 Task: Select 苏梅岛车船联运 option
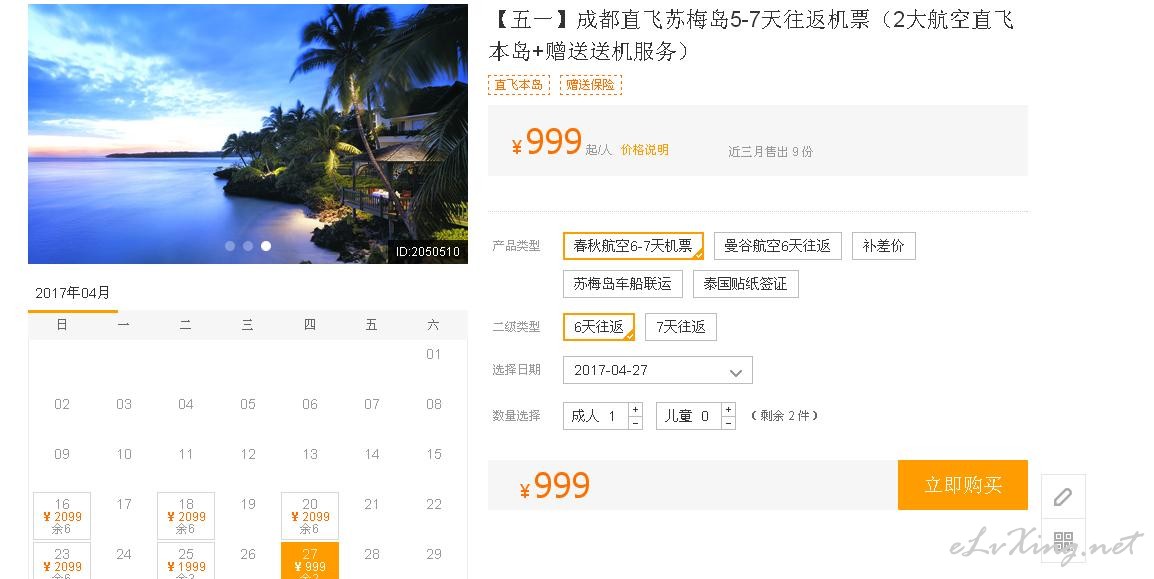click(x=623, y=284)
